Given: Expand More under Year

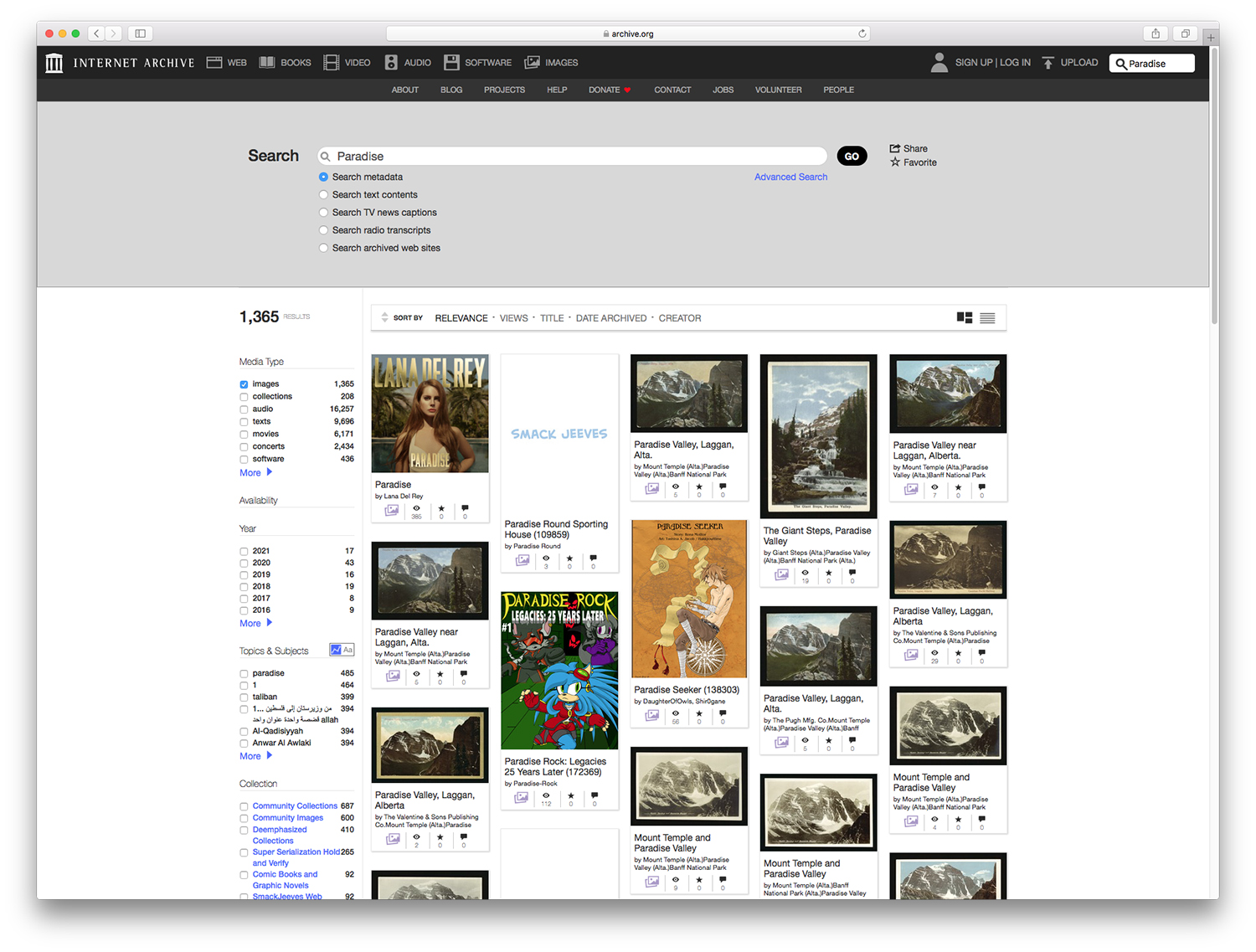Looking at the screenshot, I should pyautogui.click(x=255, y=624).
